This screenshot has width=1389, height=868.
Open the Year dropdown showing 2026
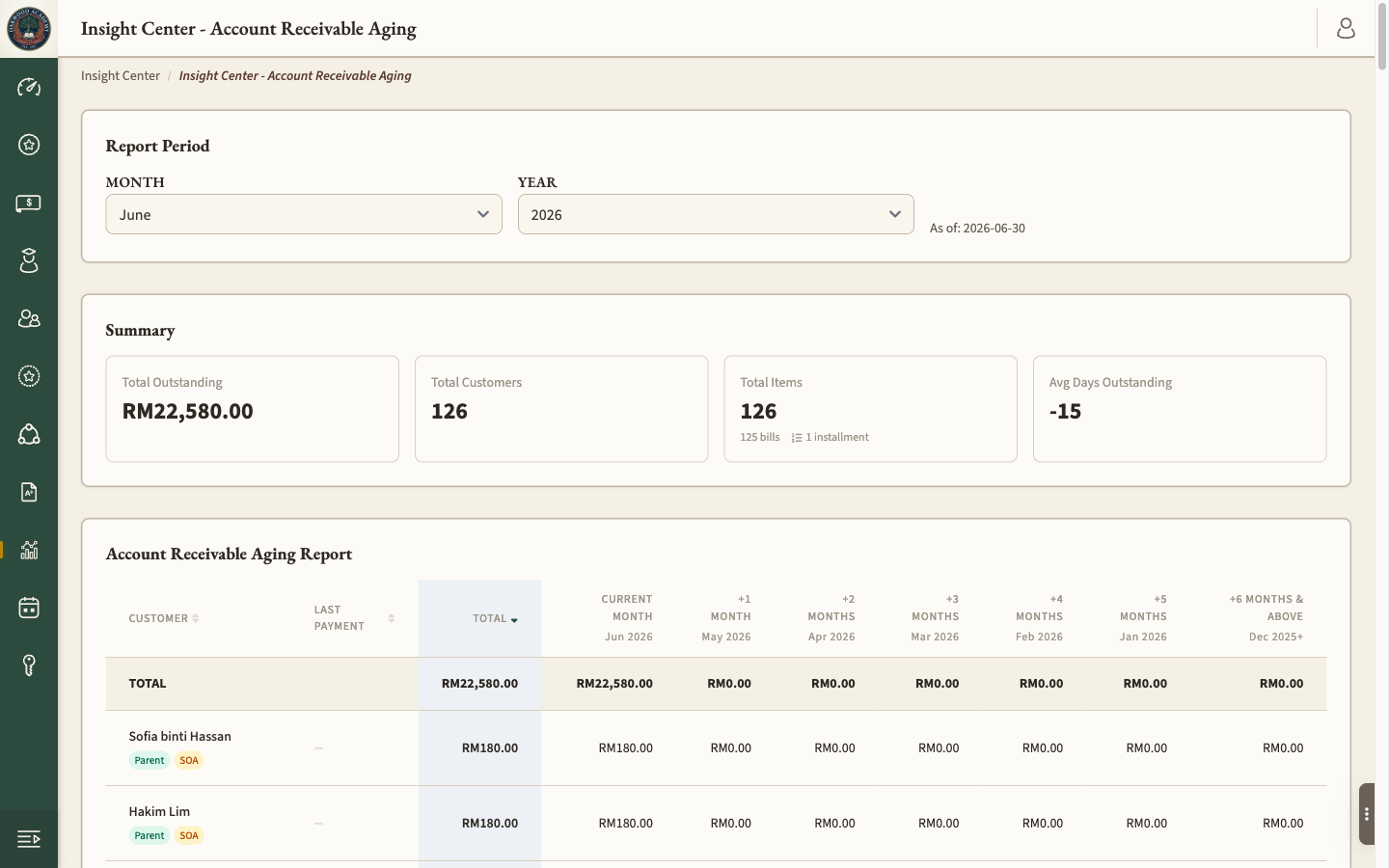click(716, 214)
